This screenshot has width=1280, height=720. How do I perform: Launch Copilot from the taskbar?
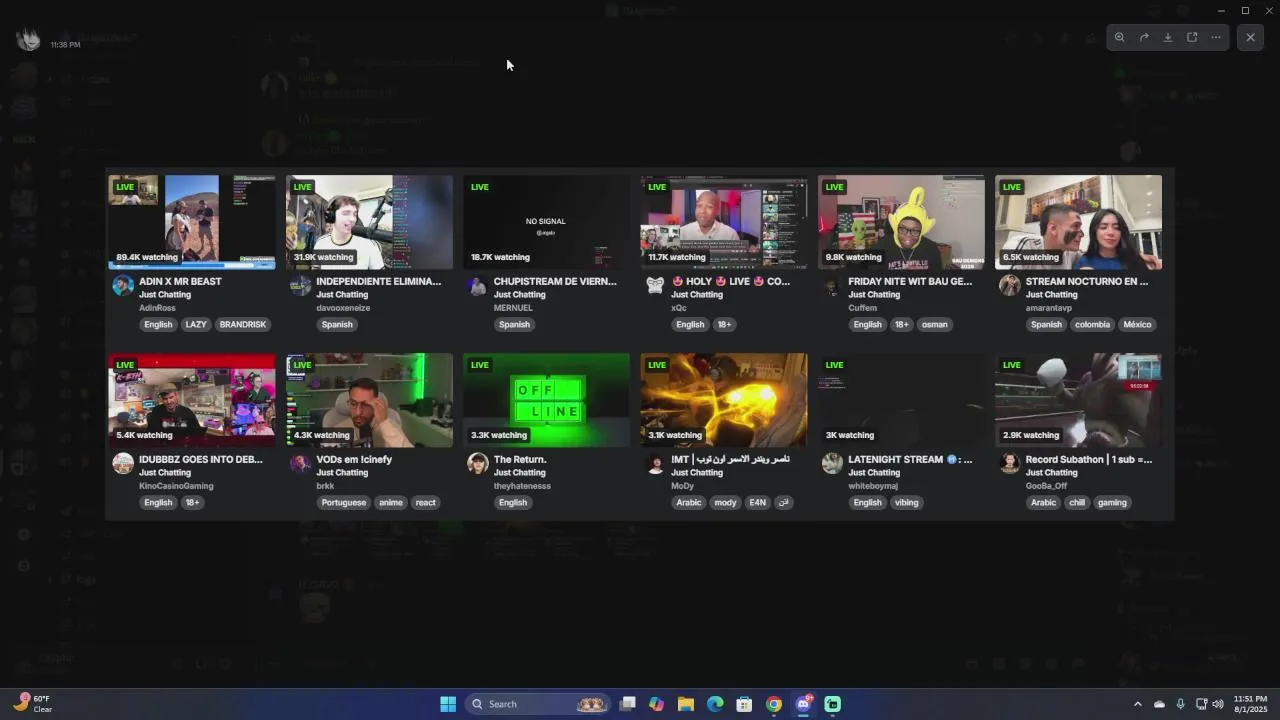point(656,704)
